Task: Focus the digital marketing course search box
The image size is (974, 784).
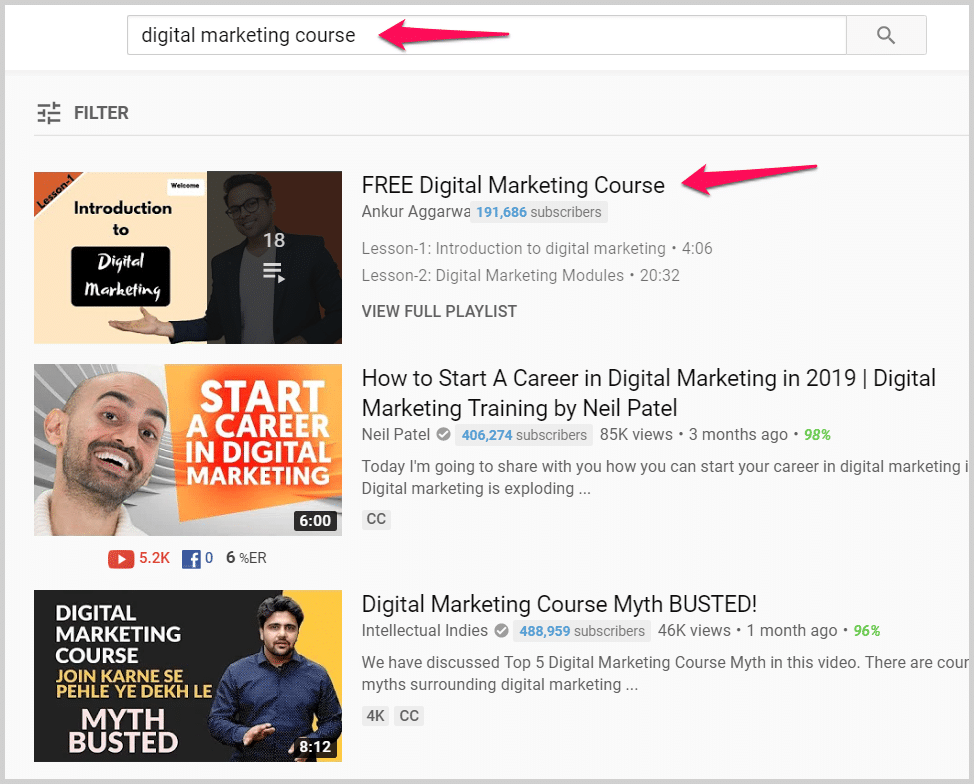Action: pos(486,35)
